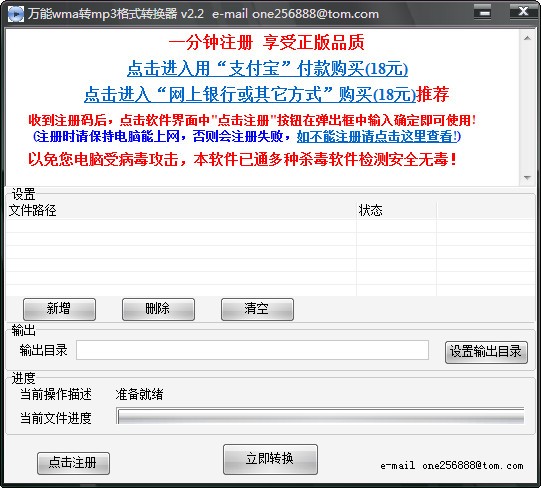
Task: Click the red 收到注册码后 instruction line
Action: (x=252, y=120)
